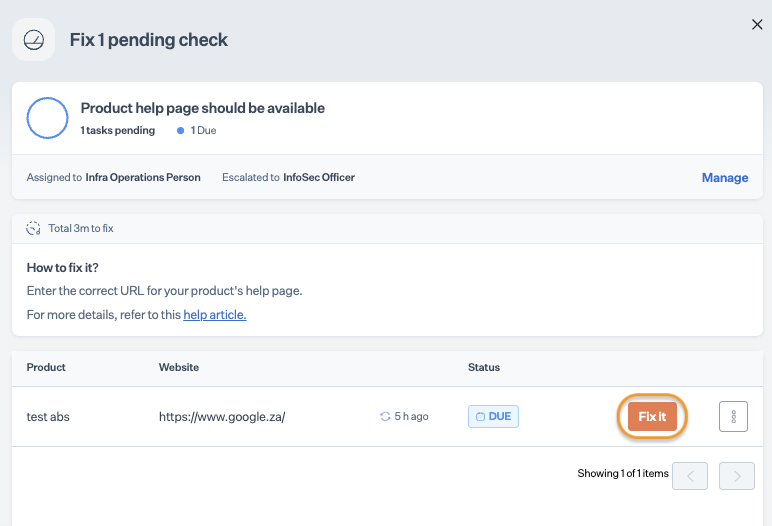This screenshot has width=772, height=526.
Task: Select the test abs product row
Action: tap(387, 417)
